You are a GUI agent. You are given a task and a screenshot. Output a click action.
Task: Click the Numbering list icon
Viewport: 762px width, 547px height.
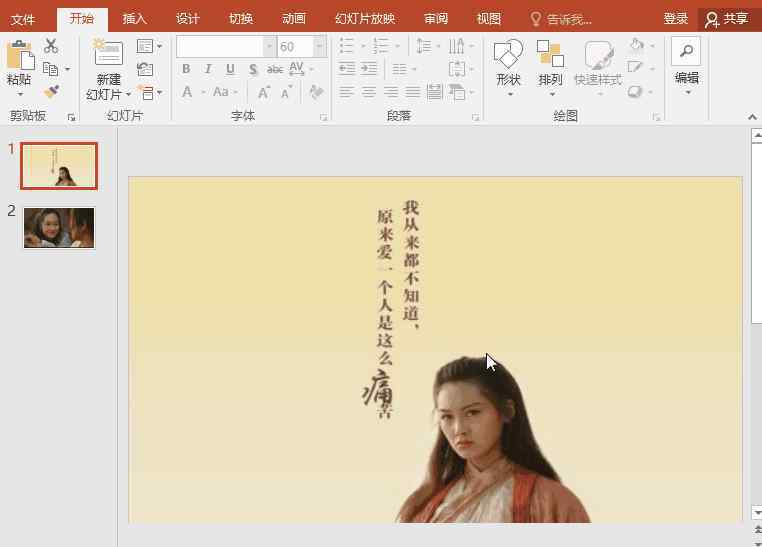pos(381,46)
